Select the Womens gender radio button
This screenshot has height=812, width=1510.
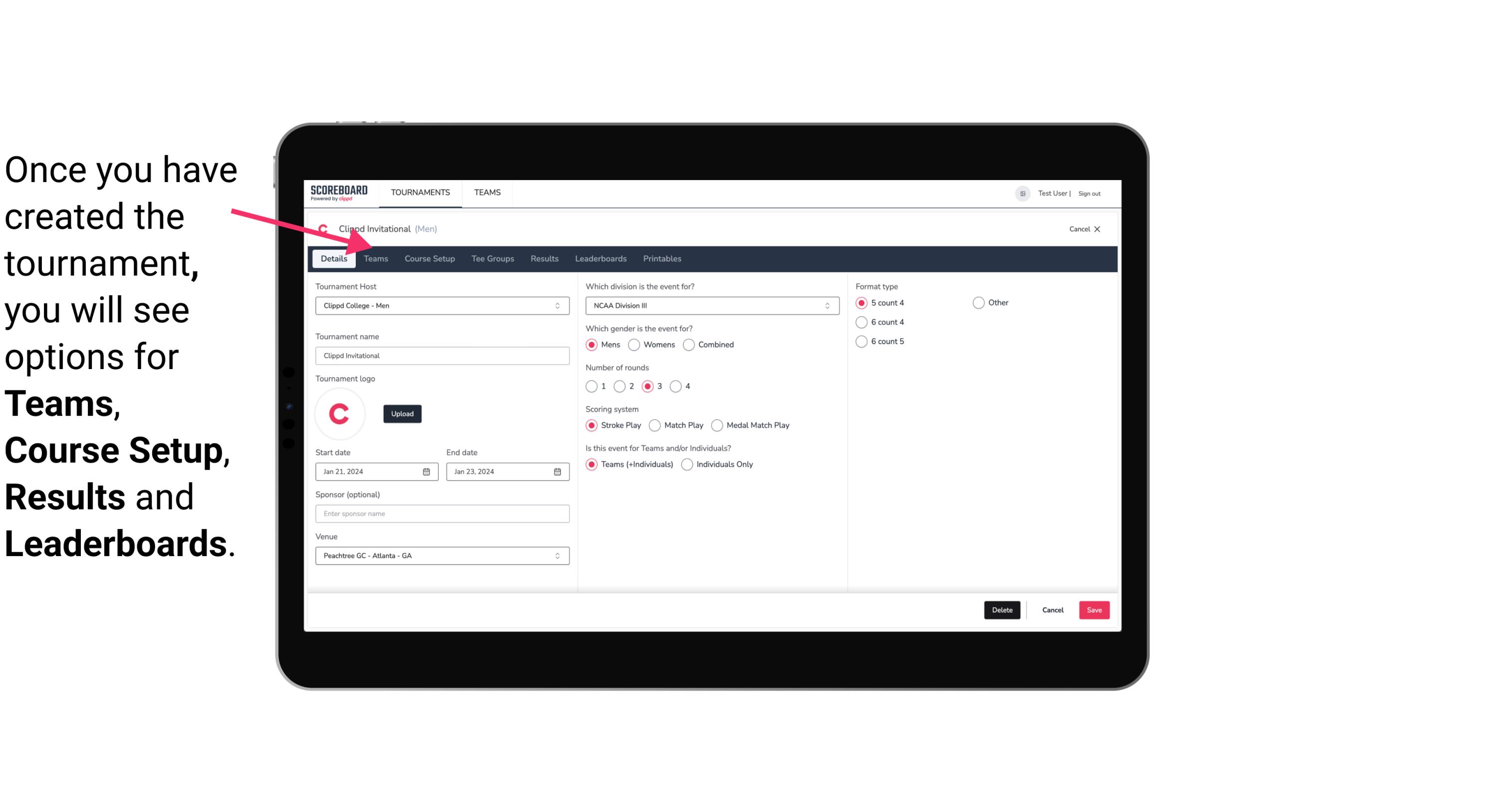click(635, 344)
